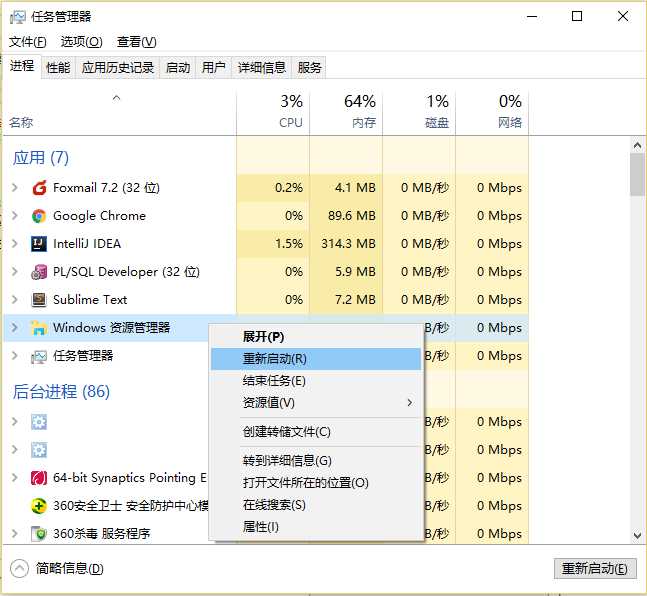Expand the 任务管理器 process row
Viewport: 647px width, 596px height.
click(15, 356)
